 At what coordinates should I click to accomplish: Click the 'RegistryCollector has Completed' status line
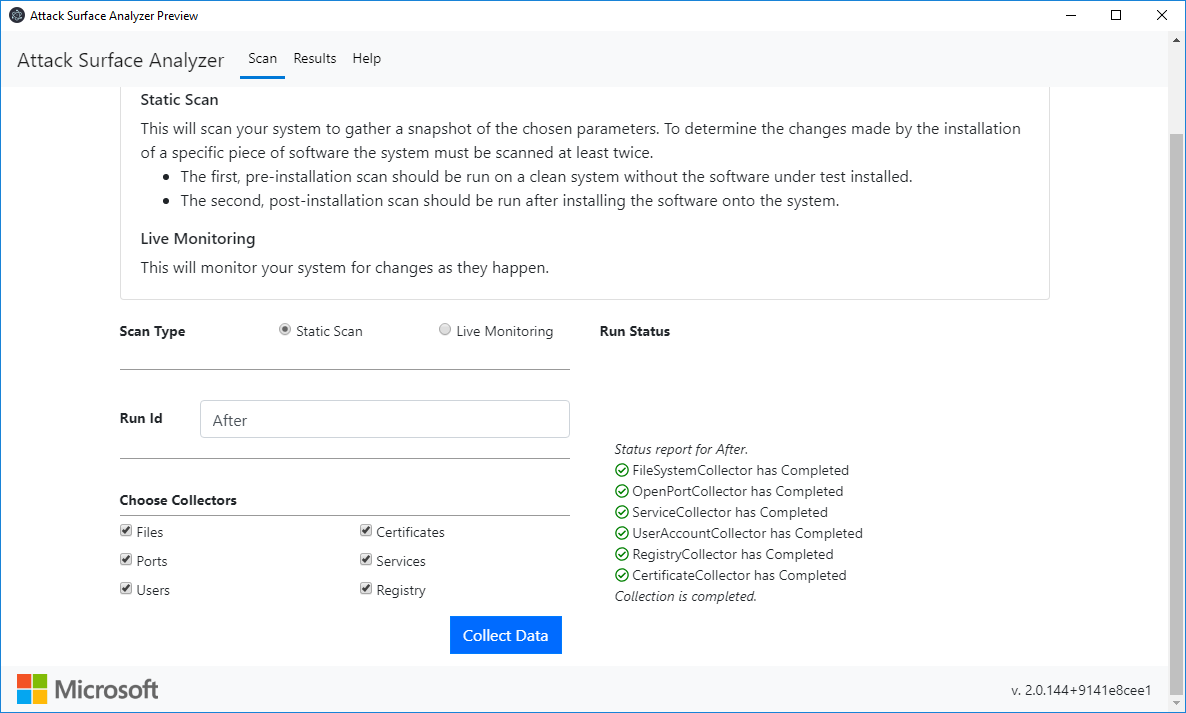[x=733, y=554]
